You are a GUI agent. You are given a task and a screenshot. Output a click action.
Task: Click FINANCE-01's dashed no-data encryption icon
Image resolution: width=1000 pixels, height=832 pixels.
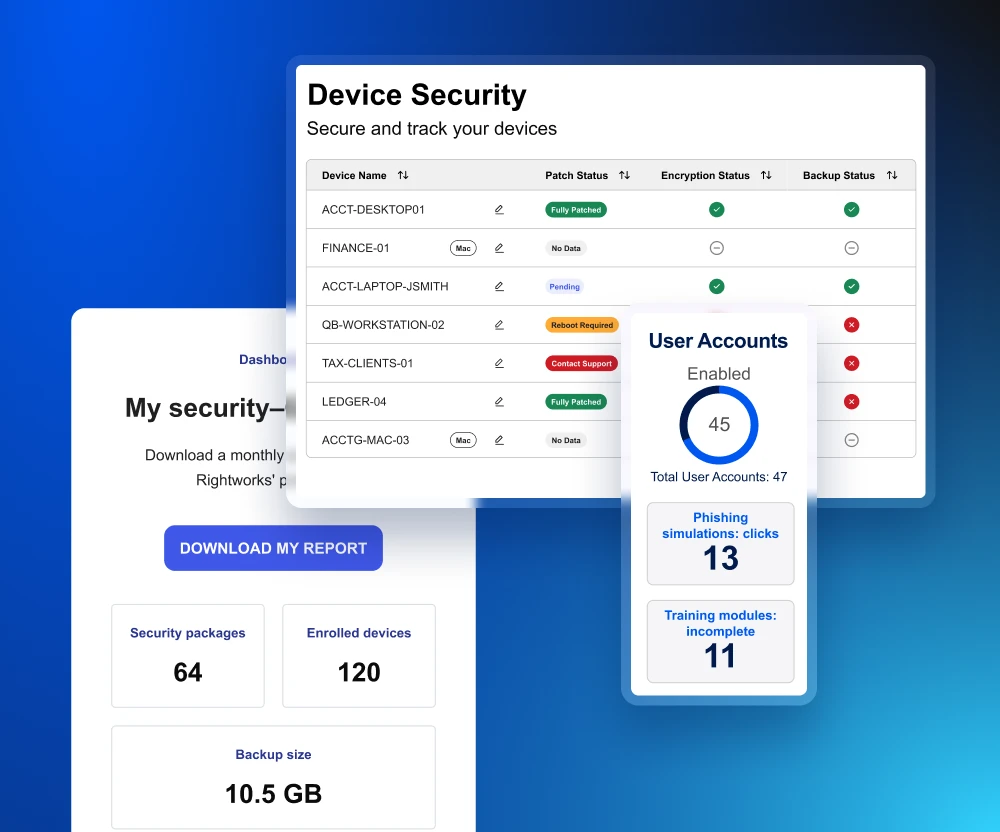[x=716, y=247]
